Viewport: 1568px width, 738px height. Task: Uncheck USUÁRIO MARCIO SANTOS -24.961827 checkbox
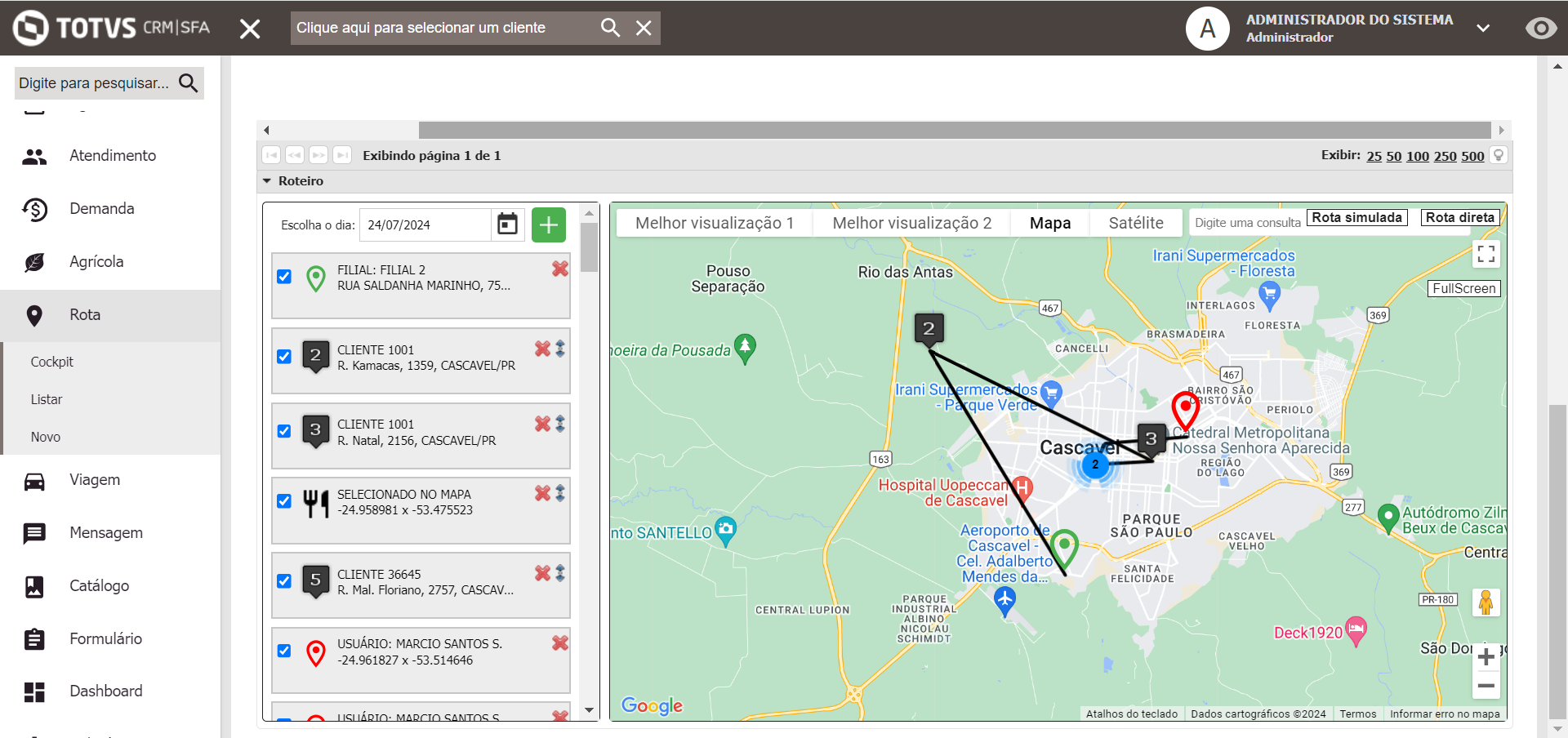coord(284,651)
